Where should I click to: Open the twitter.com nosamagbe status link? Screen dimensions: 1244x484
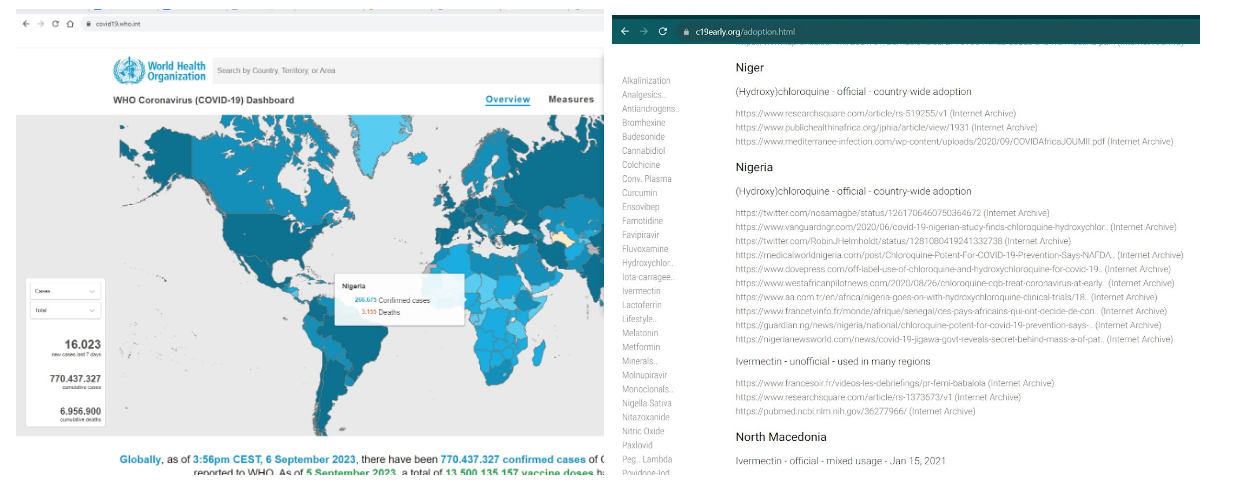click(858, 213)
